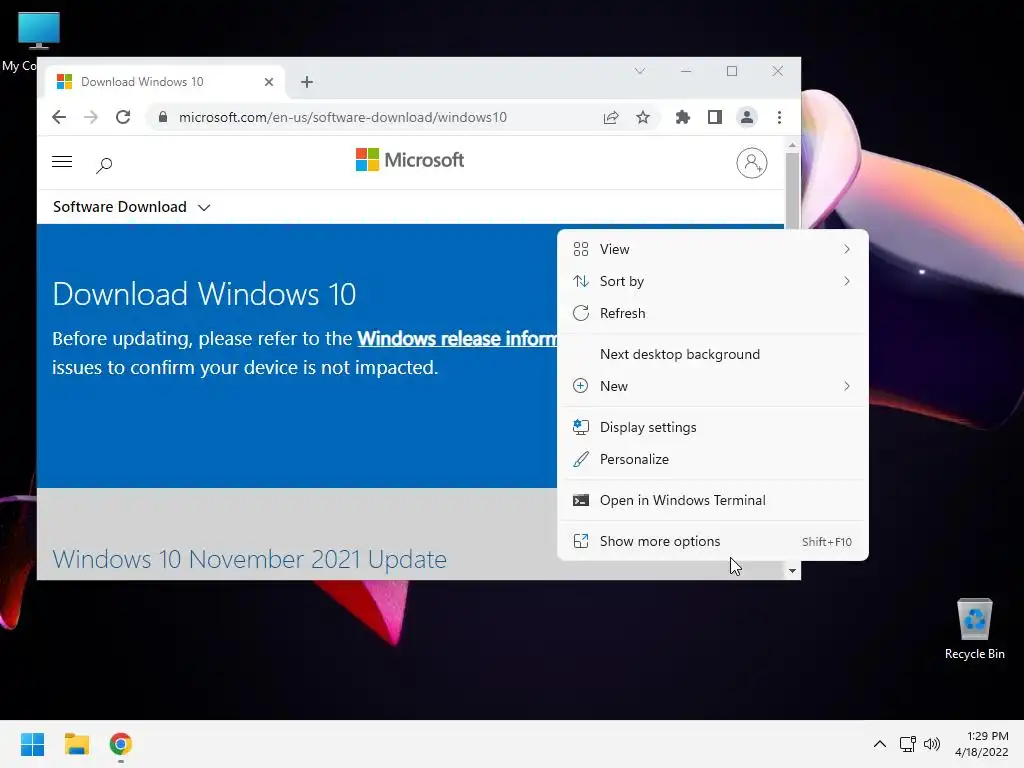
Task: Click the scrollbar down arrow in Chrome
Action: (x=792, y=571)
